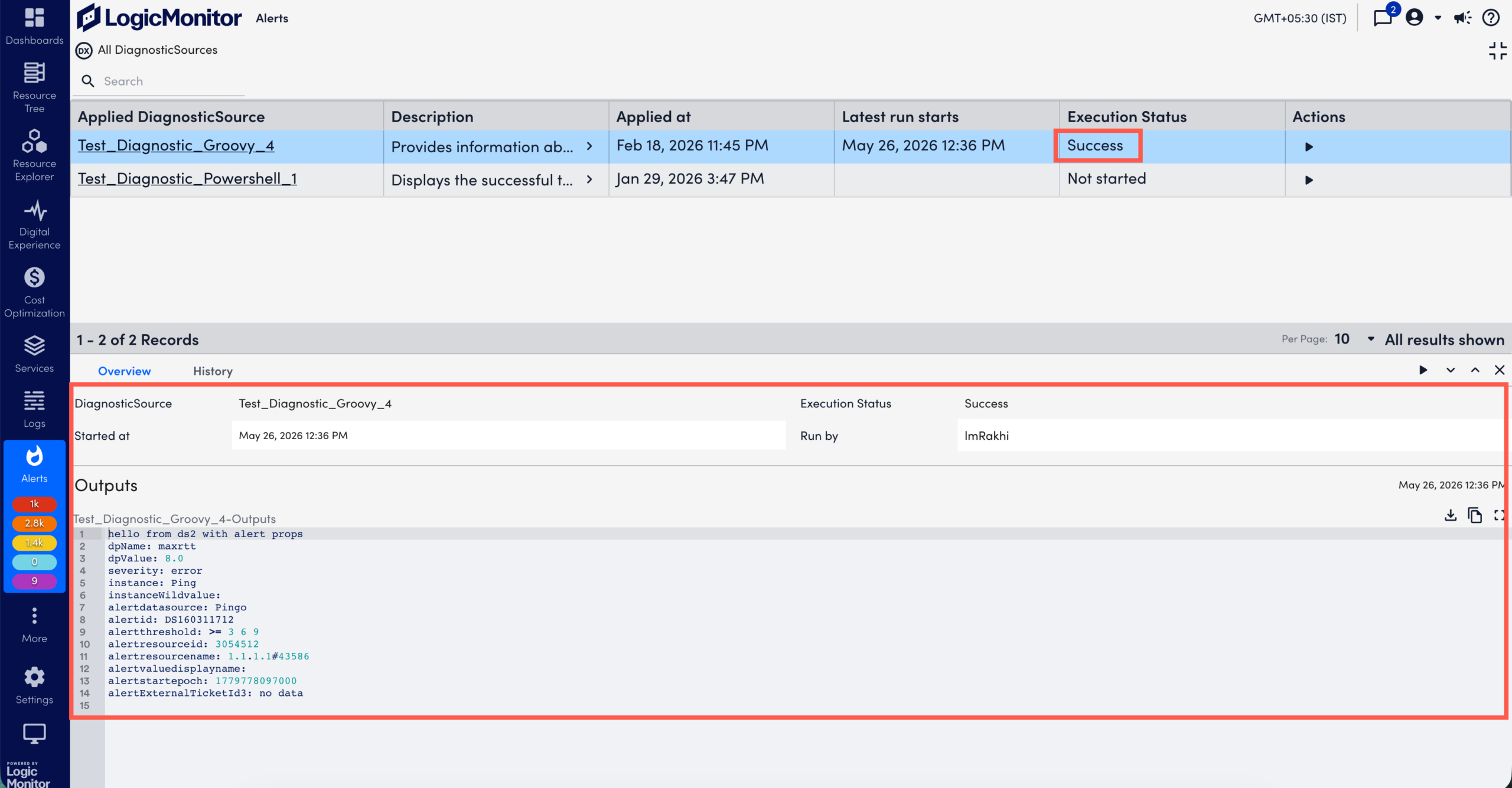Expand outputs to full screen
Image resolution: width=1512 pixels, height=788 pixels.
point(1500,515)
